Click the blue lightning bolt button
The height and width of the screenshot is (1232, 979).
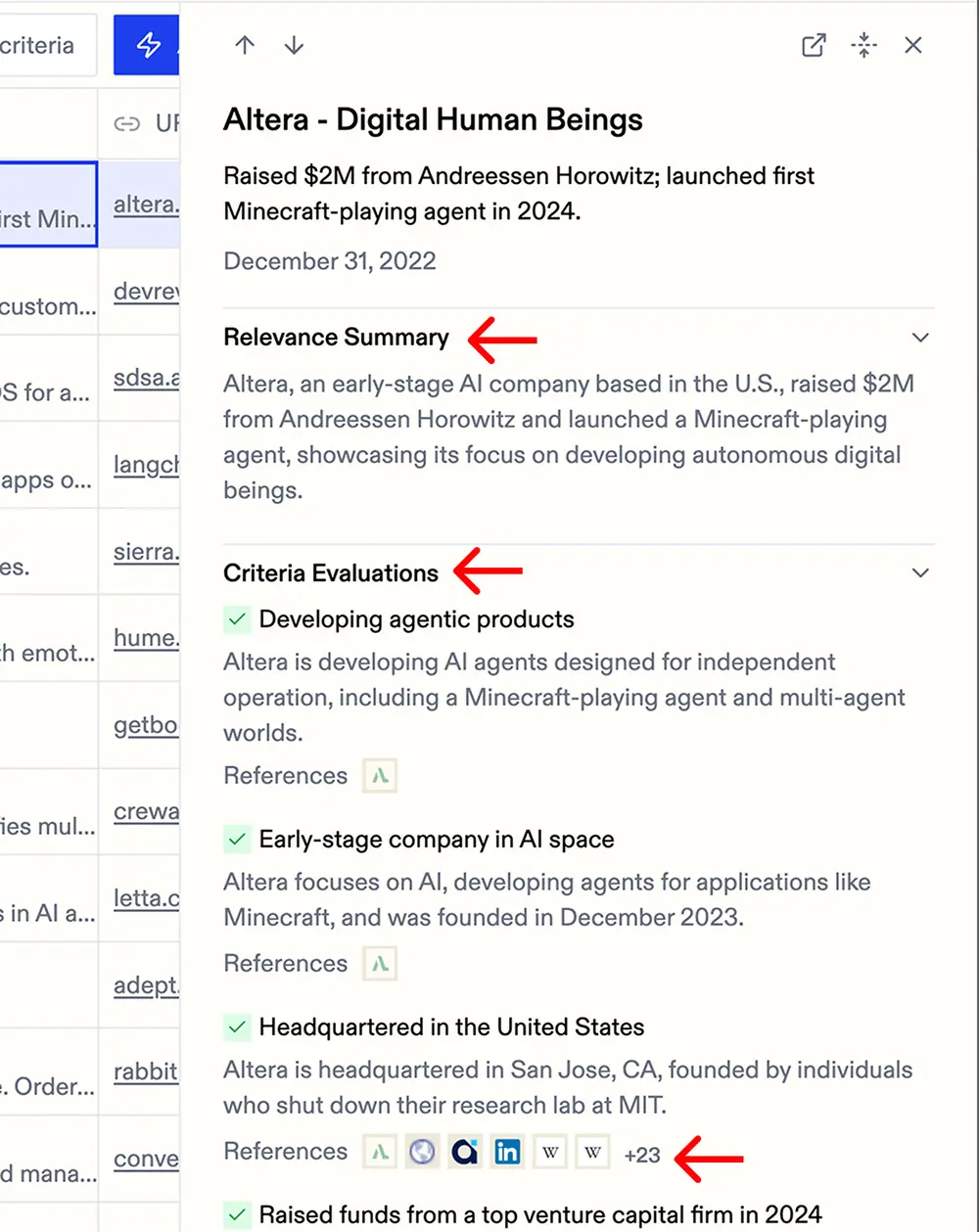point(148,45)
